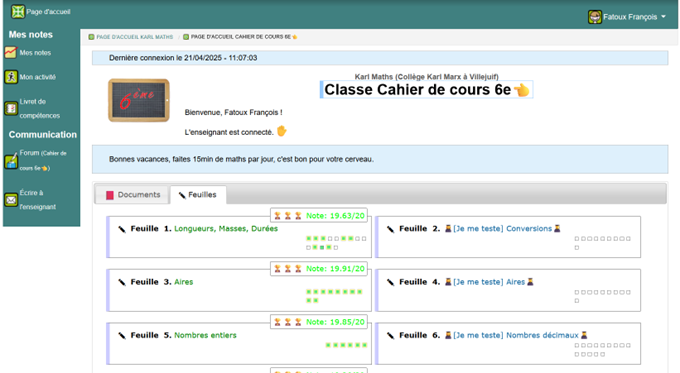Viewport: 680px width, 373px height.
Task: Click the Page d'accueil home icon
Action: point(18,12)
